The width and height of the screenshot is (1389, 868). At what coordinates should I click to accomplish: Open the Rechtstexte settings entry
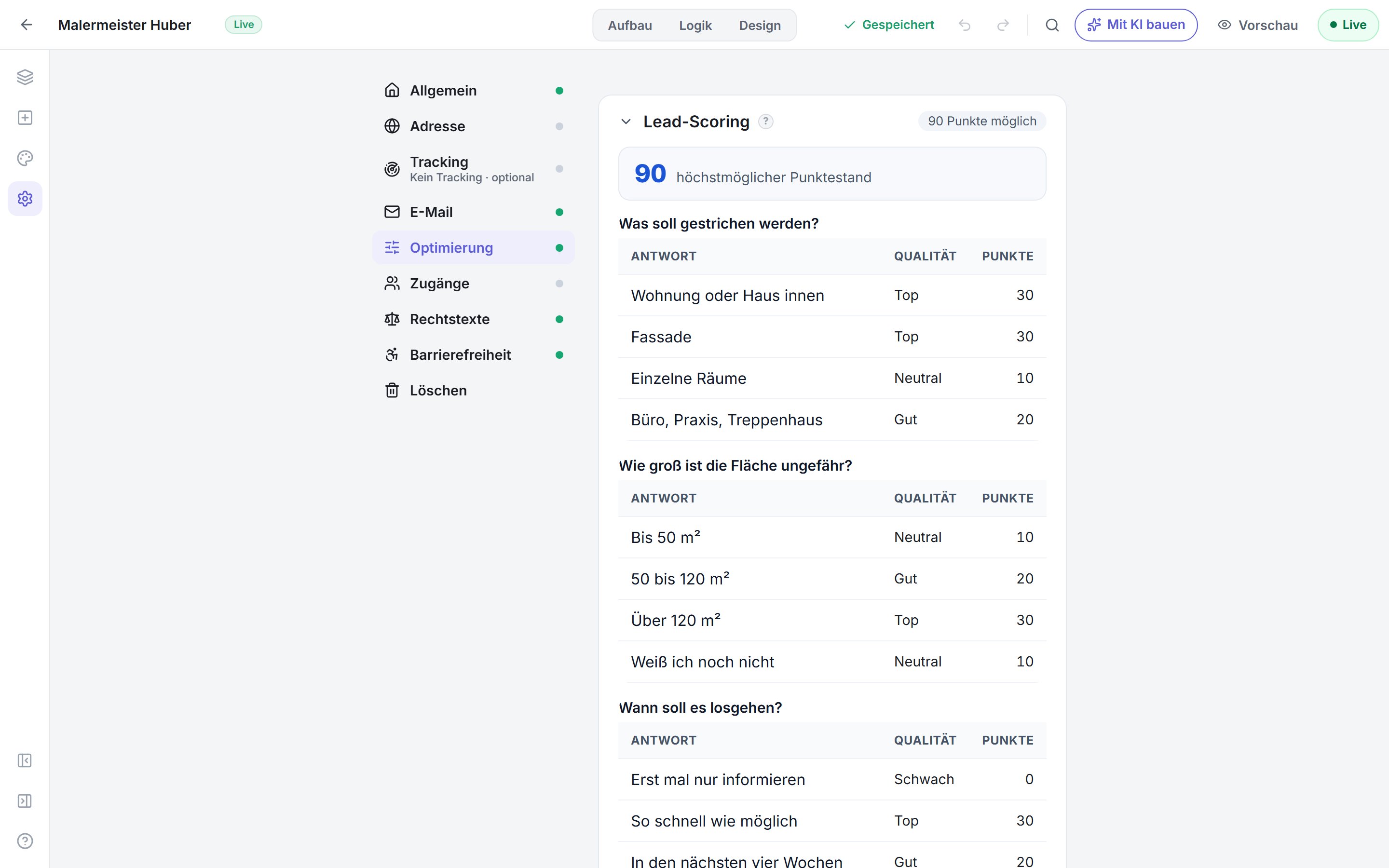[474, 319]
